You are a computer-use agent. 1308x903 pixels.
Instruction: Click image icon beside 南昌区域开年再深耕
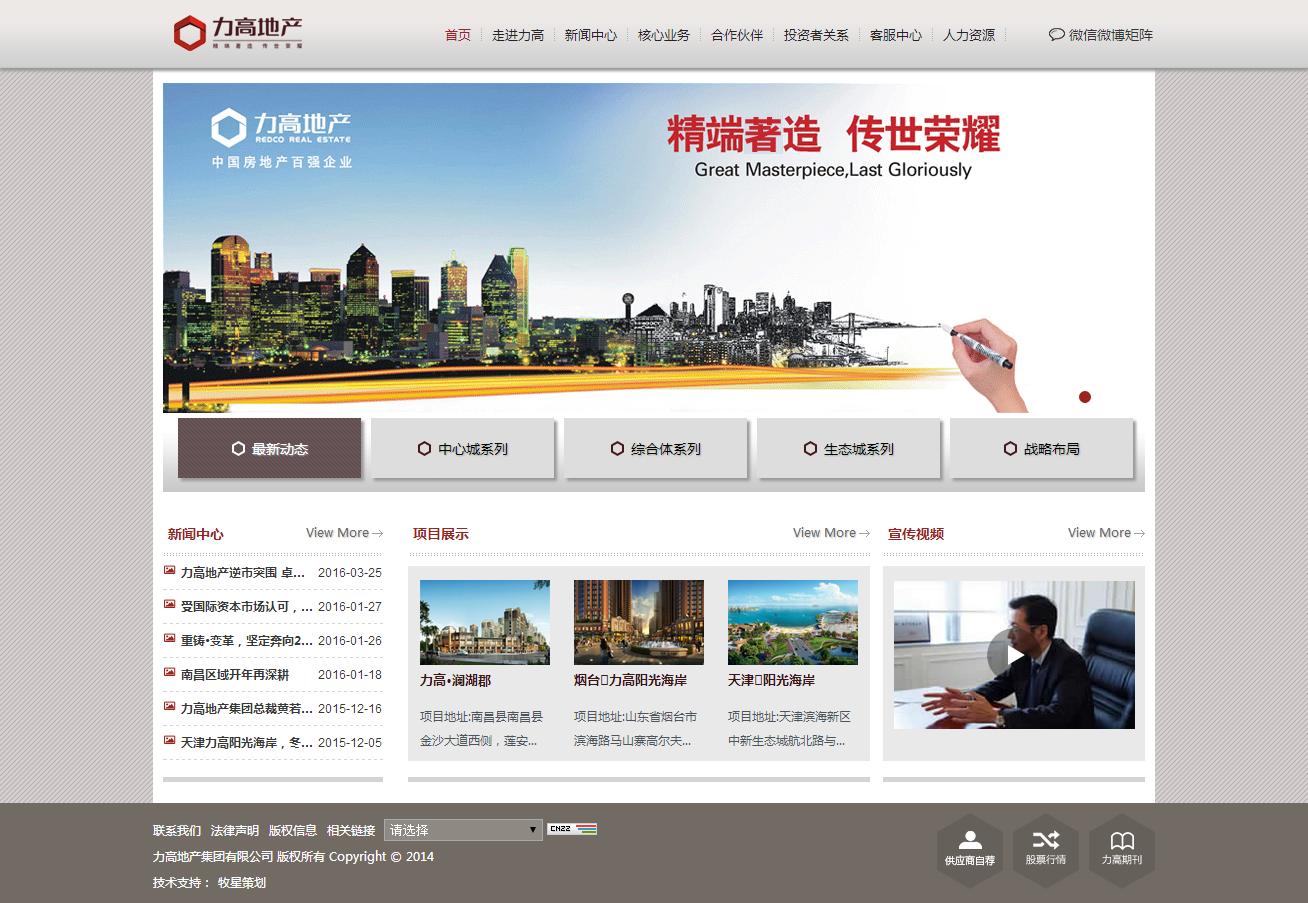tap(170, 673)
